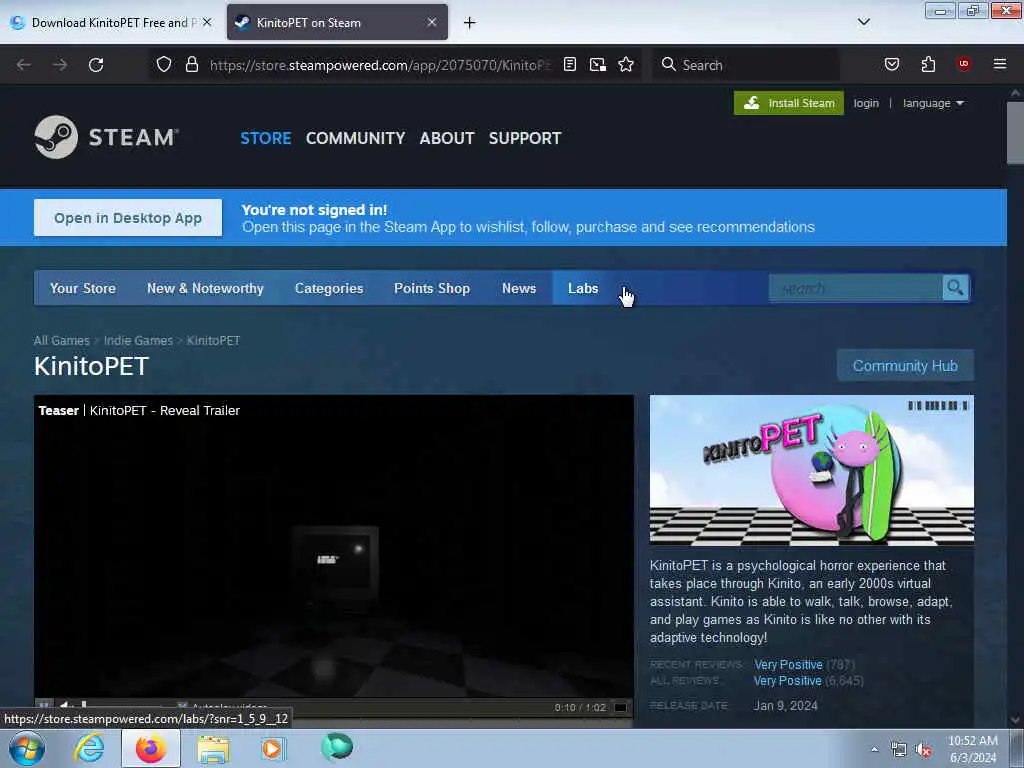The width and height of the screenshot is (1024, 768).
Task: Click picture-in-picture icon in address bar
Action: (598, 64)
